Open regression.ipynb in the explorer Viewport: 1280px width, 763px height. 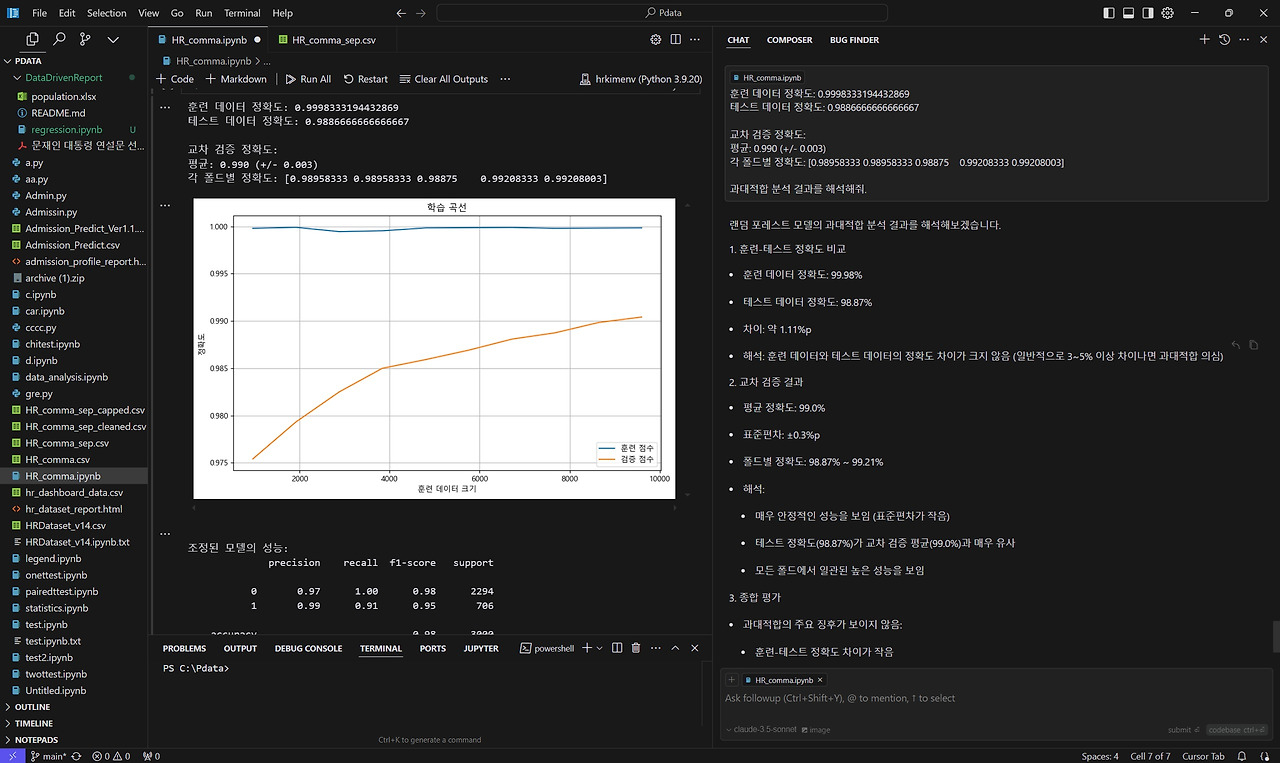[67, 130]
